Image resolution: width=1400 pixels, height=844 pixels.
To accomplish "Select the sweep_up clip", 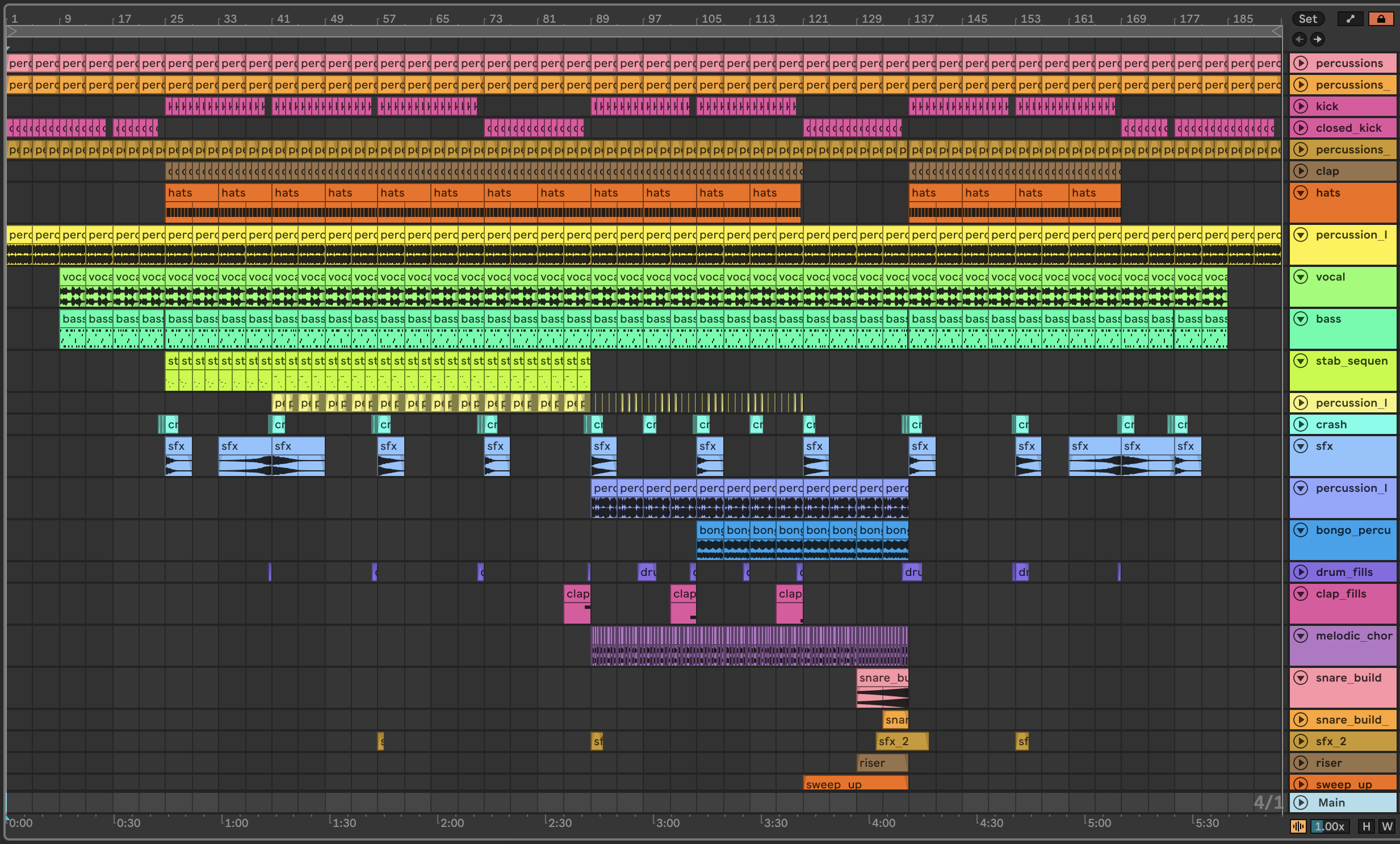I will pyautogui.click(x=855, y=784).
